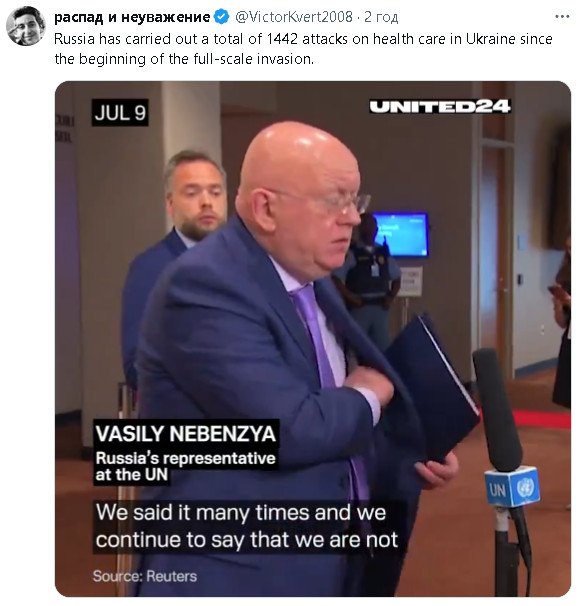Click the blue monitor screen in the background

click(x=402, y=234)
